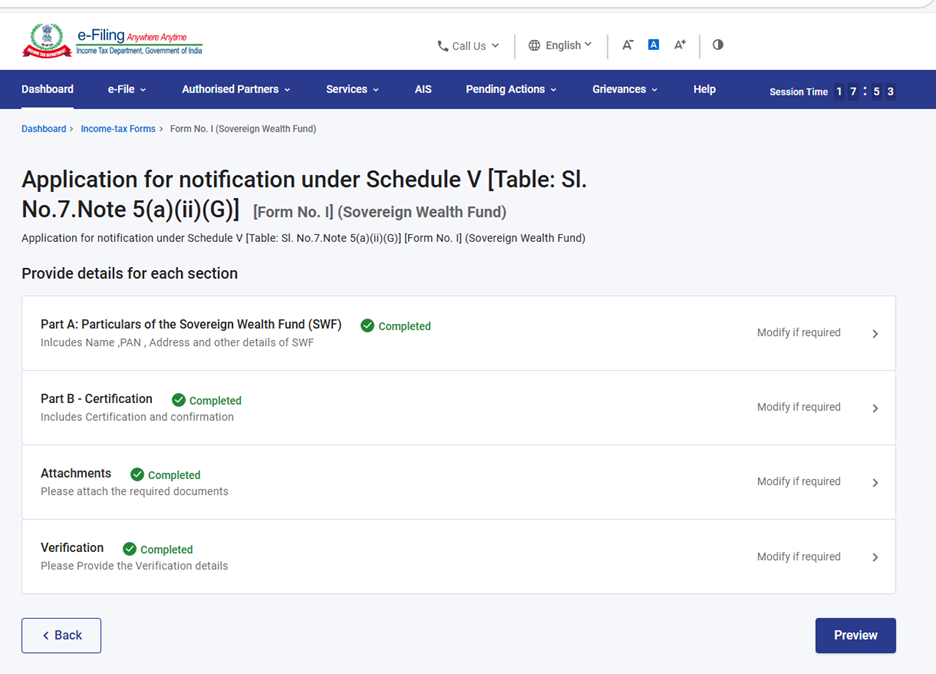The image size is (936, 674).
Task: Expand the Attachments section chevron
Action: 875,483
